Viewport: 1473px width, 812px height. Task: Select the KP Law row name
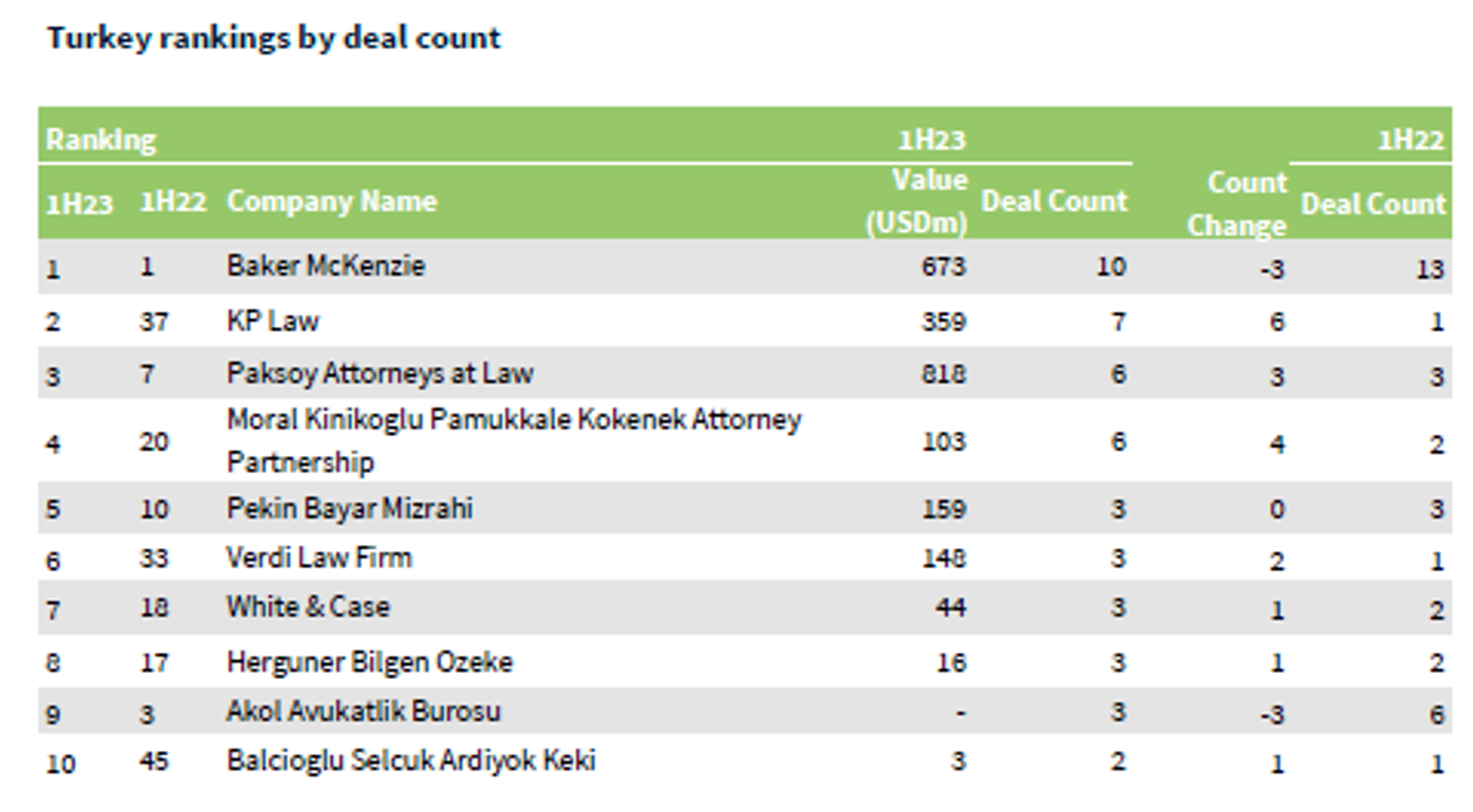(272, 321)
